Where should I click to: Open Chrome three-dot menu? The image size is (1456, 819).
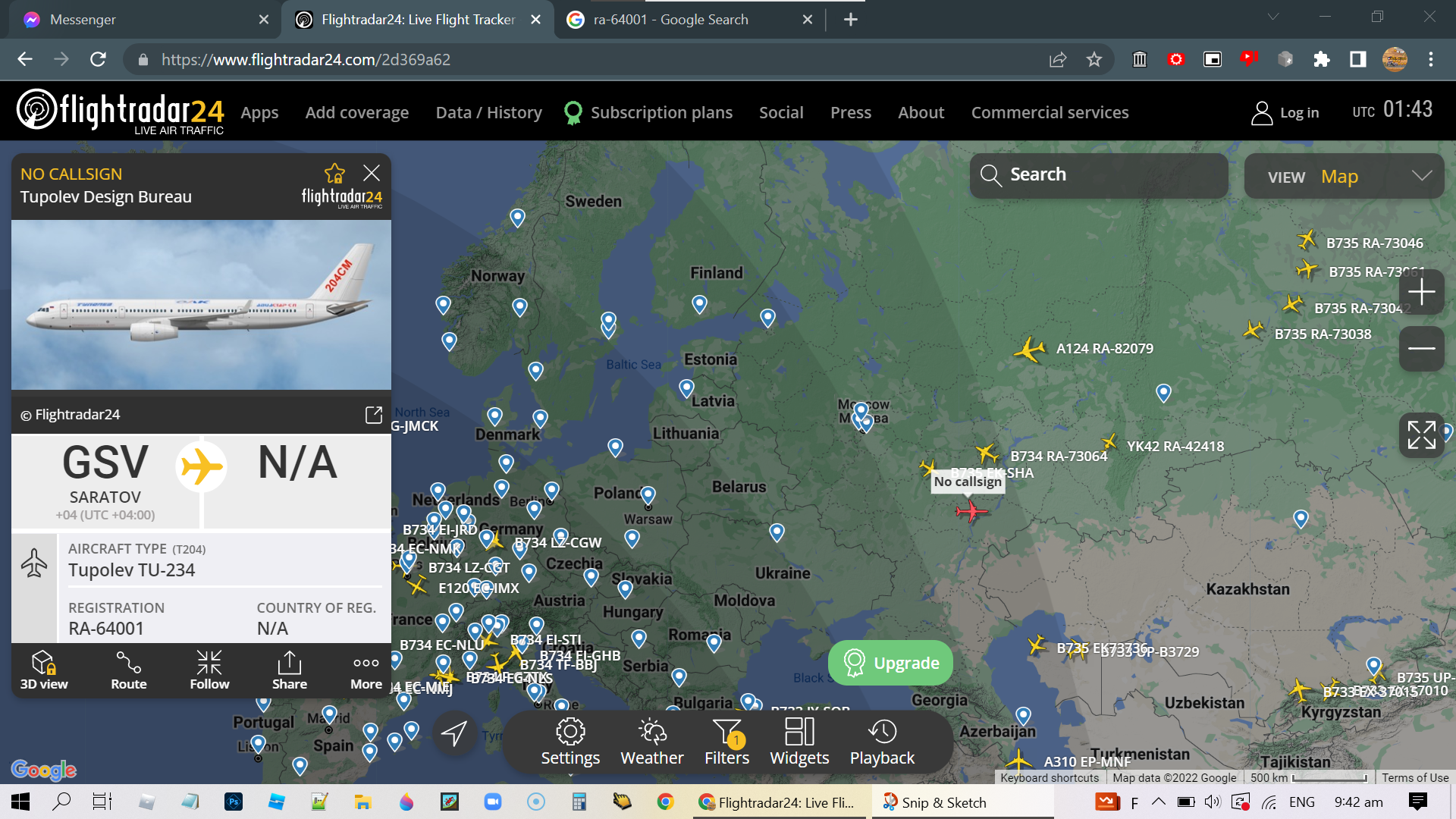(x=1431, y=59)
